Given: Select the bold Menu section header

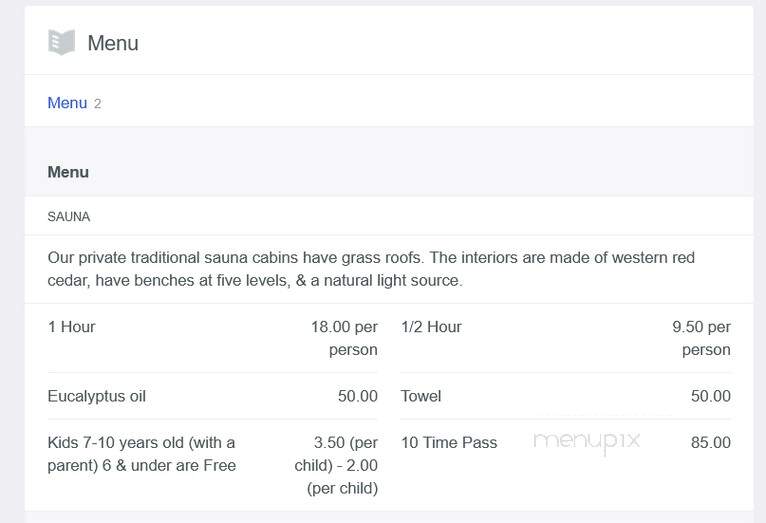Looking at the screenshot, I should [68, 172].
